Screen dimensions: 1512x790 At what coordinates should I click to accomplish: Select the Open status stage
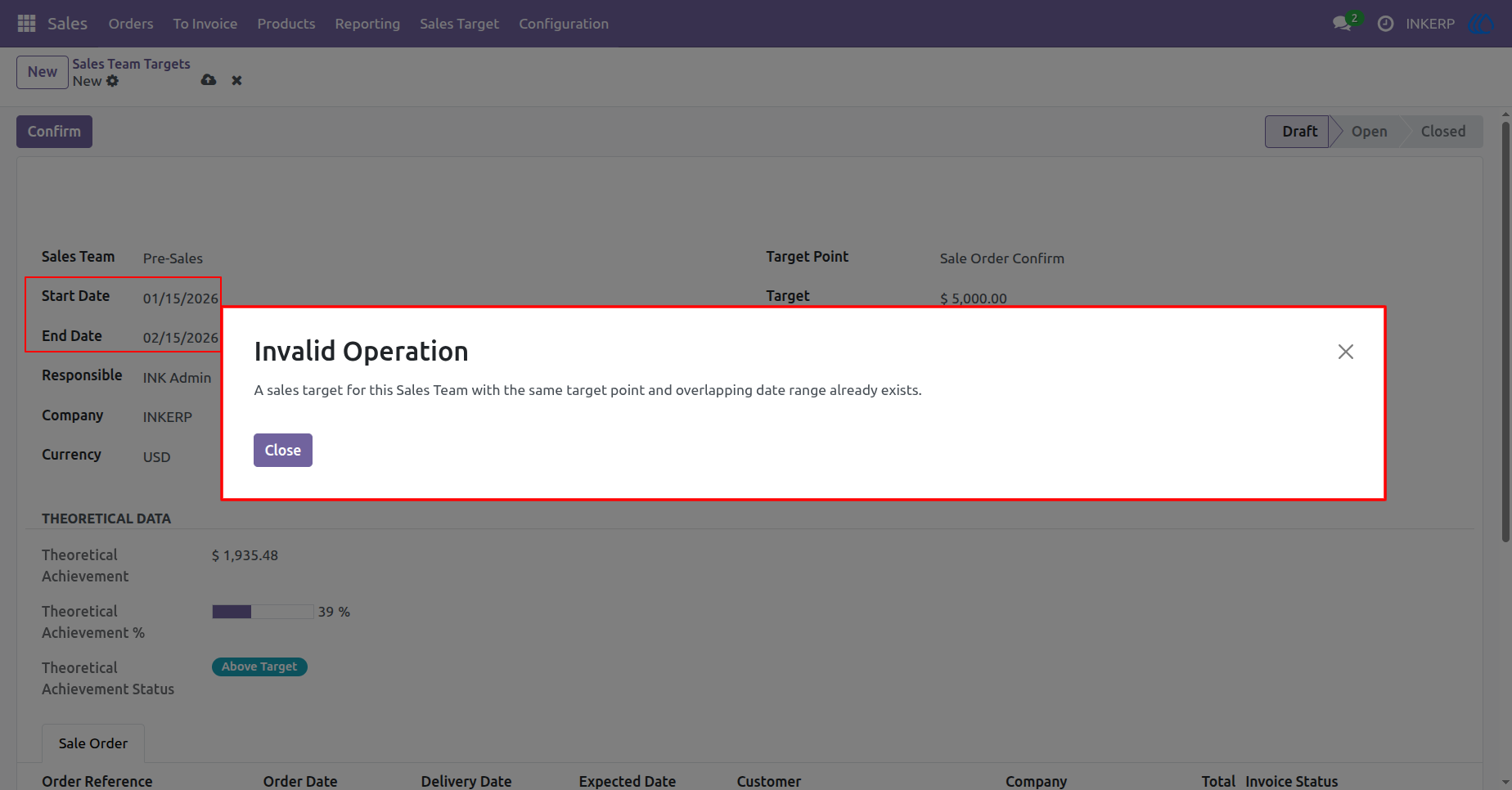[1369, 132]
